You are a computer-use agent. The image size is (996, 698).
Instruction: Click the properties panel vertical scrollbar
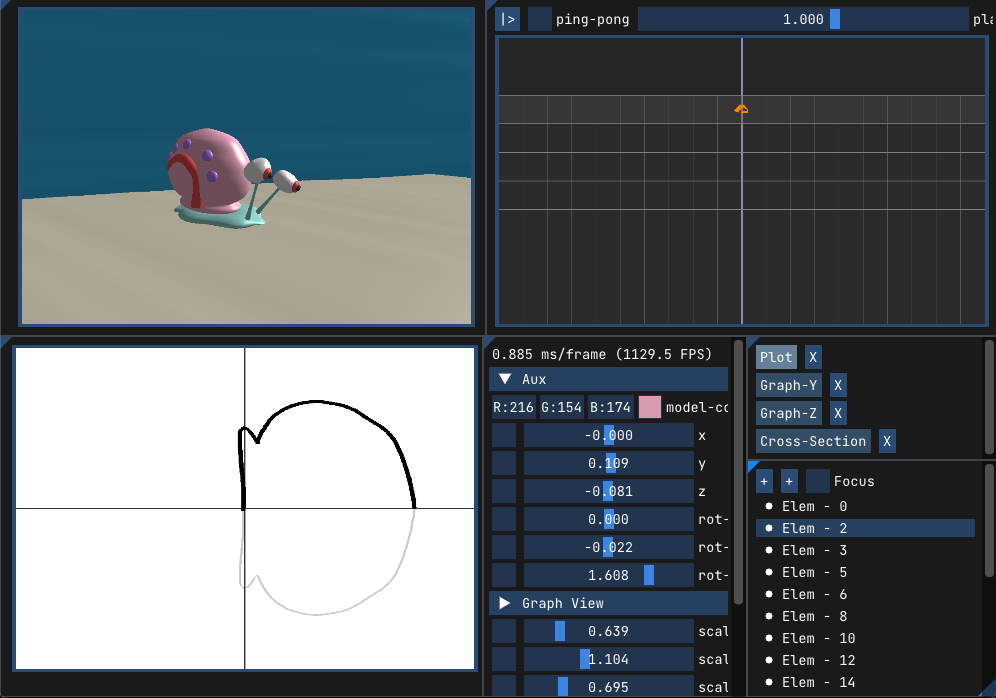click(x=738, y=472)
